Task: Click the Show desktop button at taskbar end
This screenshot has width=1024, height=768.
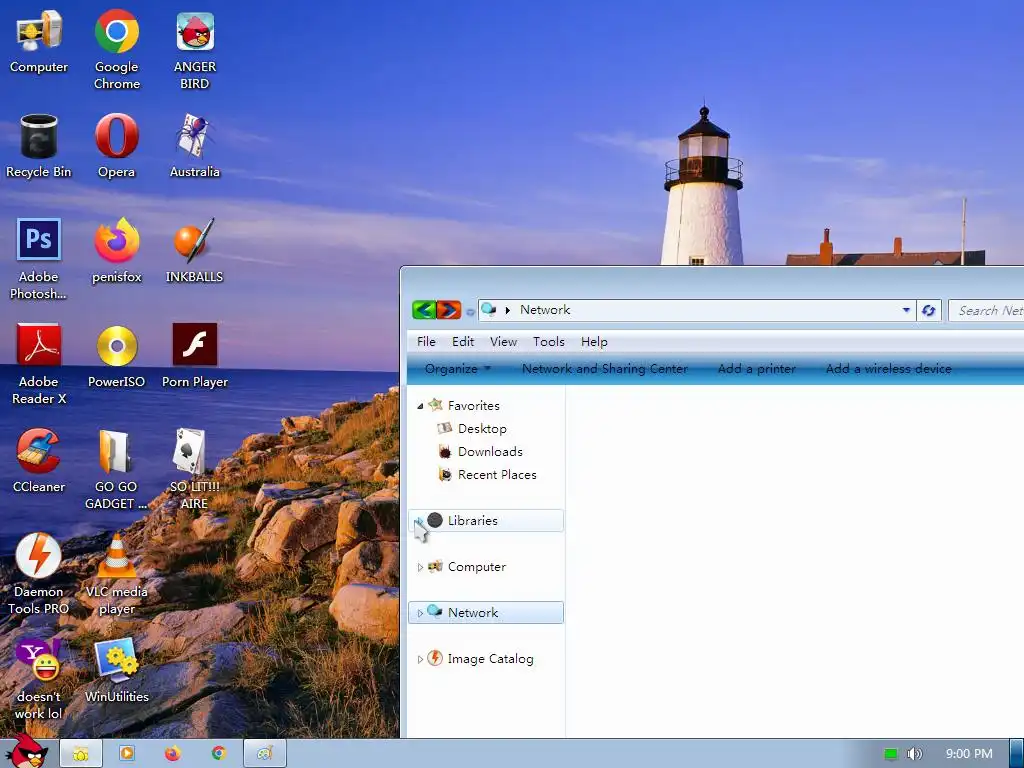Action: click(x=1016, y=754)
